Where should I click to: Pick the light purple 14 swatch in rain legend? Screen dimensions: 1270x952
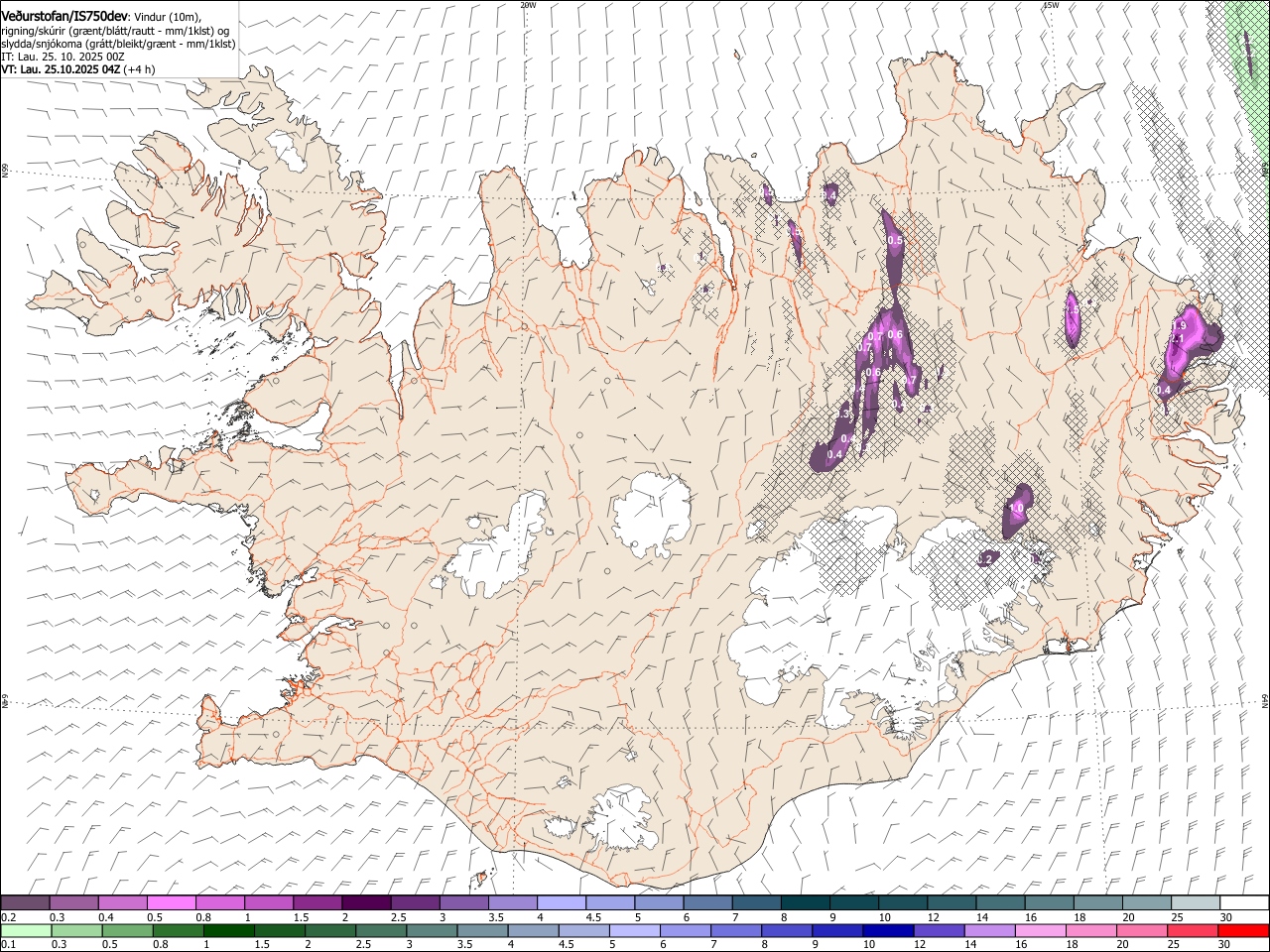coord(989,930)
